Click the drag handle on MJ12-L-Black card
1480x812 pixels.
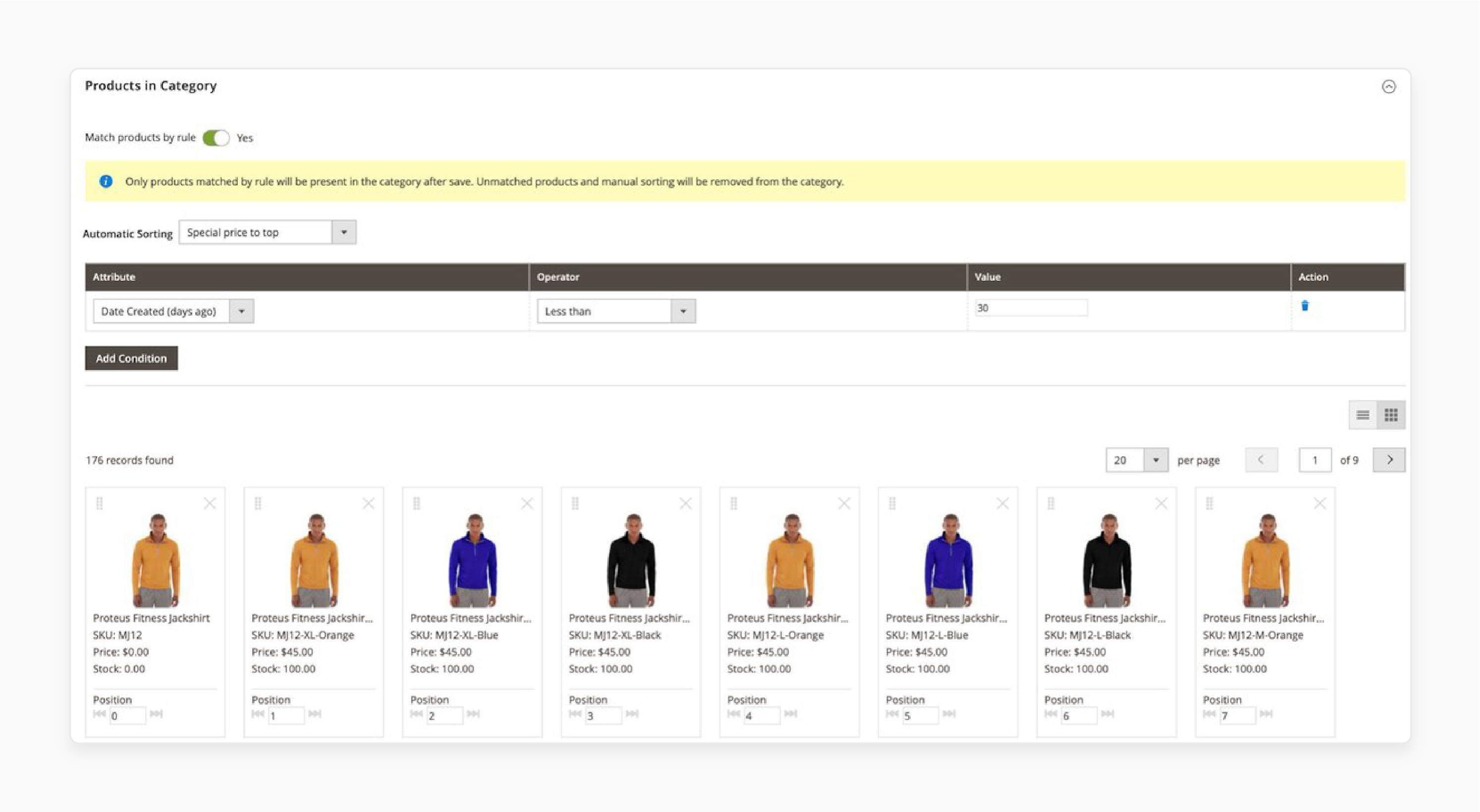coord(1051,503)
